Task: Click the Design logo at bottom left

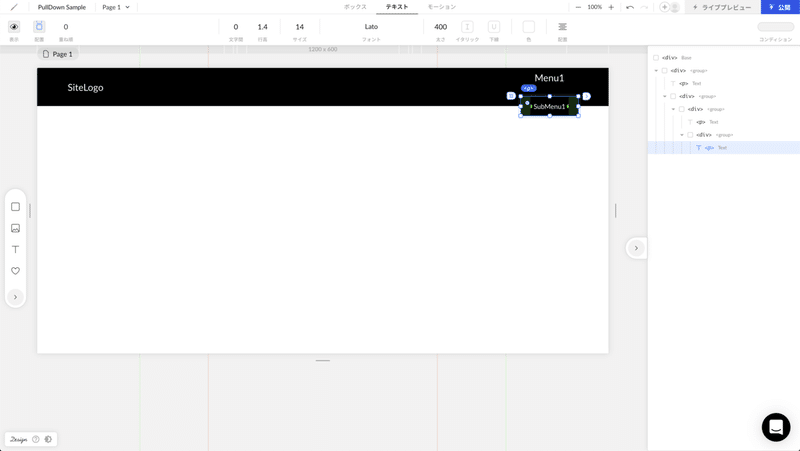Action: click(18, 439)
